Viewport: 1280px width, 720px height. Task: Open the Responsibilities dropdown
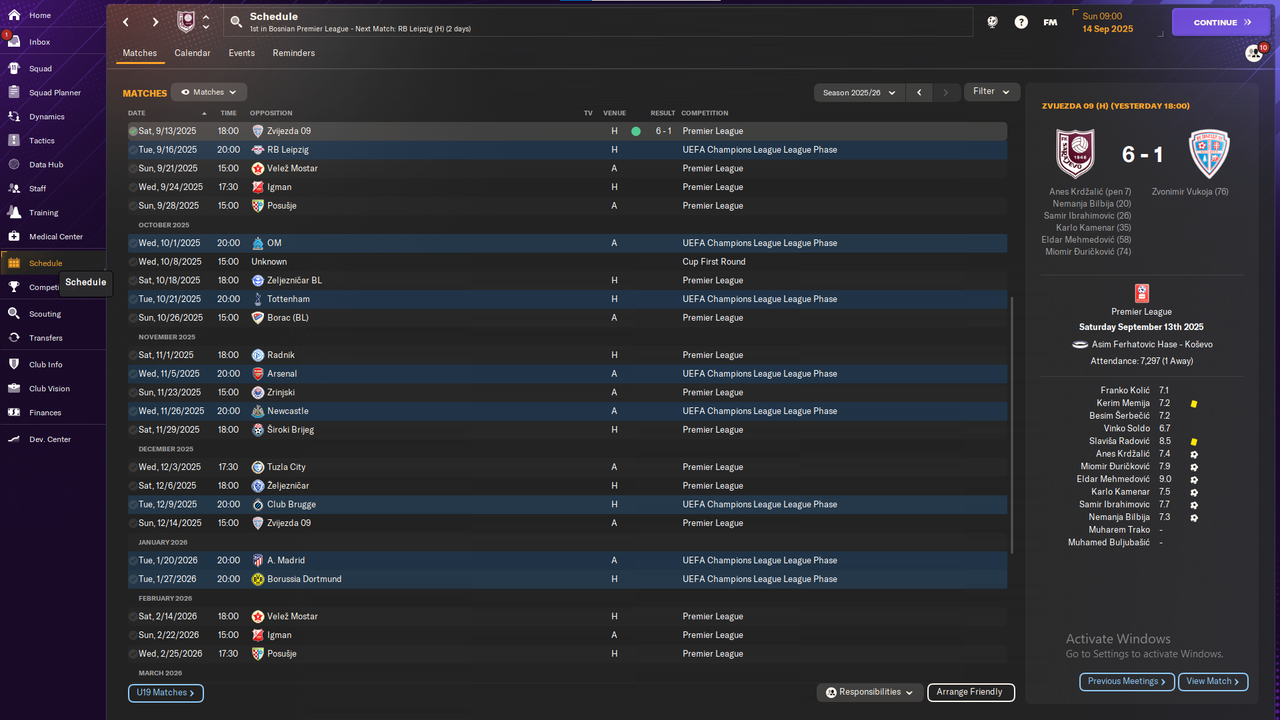(870, 692)
